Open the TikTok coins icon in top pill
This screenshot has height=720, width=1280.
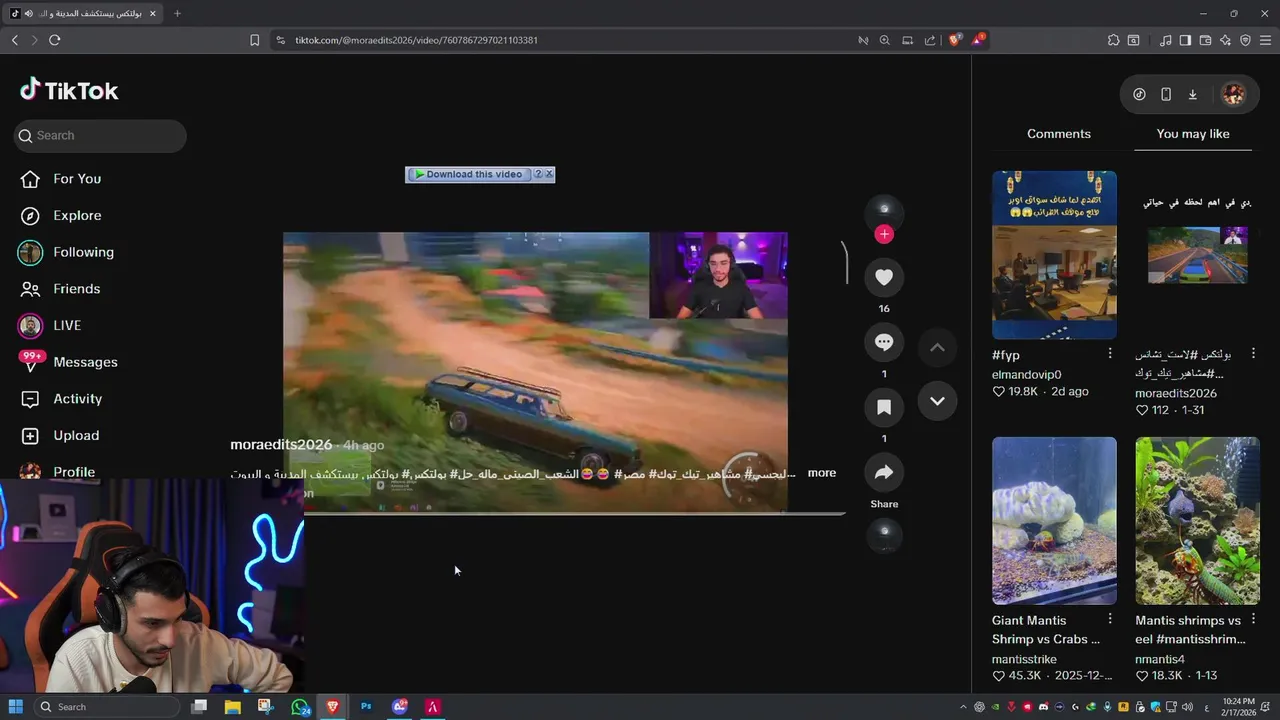(1139, 94)
